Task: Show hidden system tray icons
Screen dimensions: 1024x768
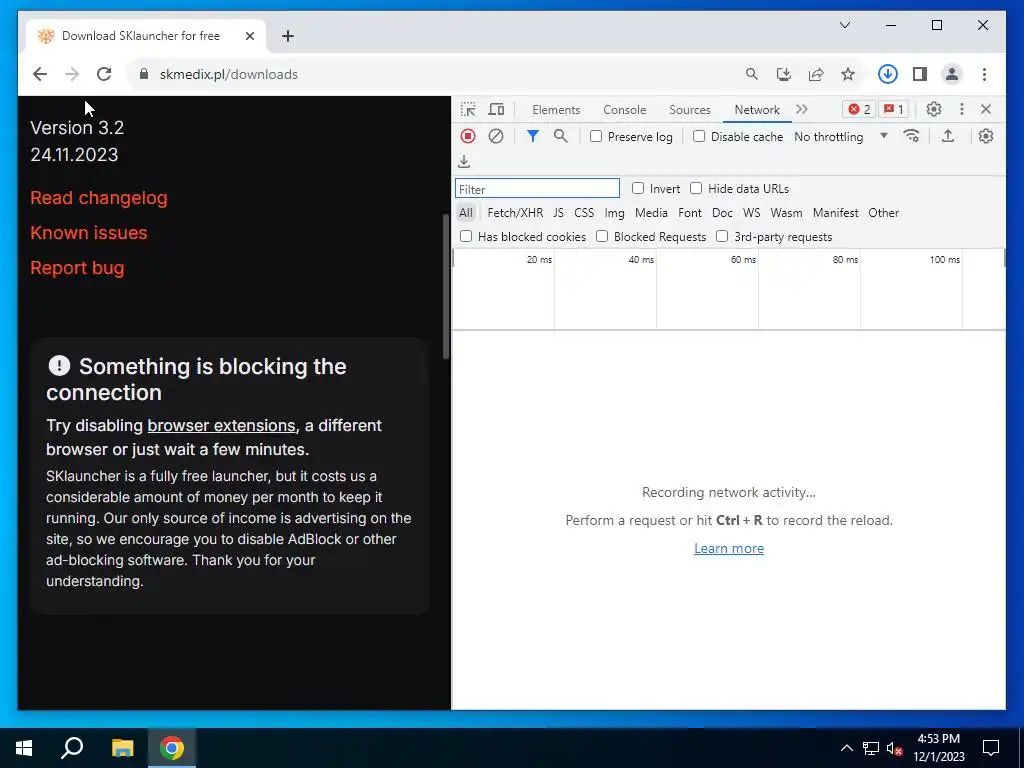Action: (846, 748)
